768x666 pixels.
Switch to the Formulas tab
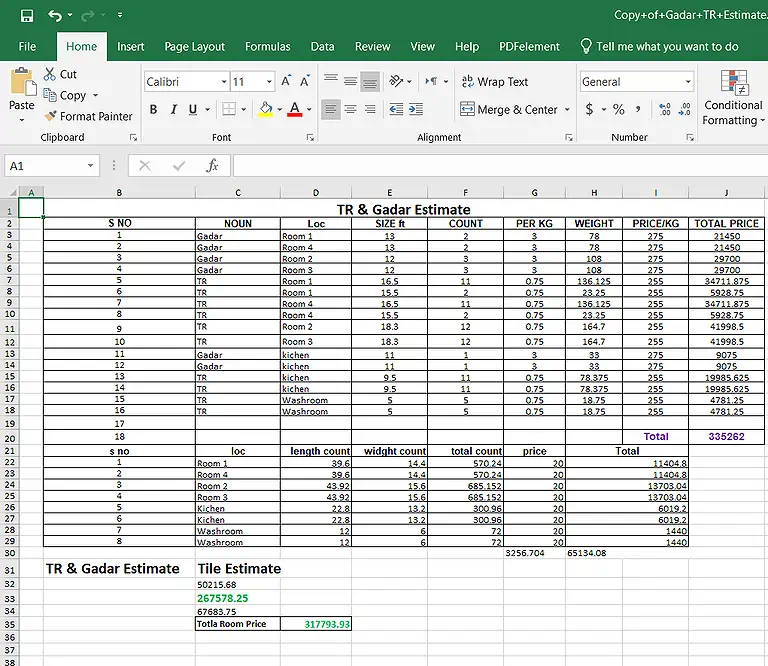267,47
